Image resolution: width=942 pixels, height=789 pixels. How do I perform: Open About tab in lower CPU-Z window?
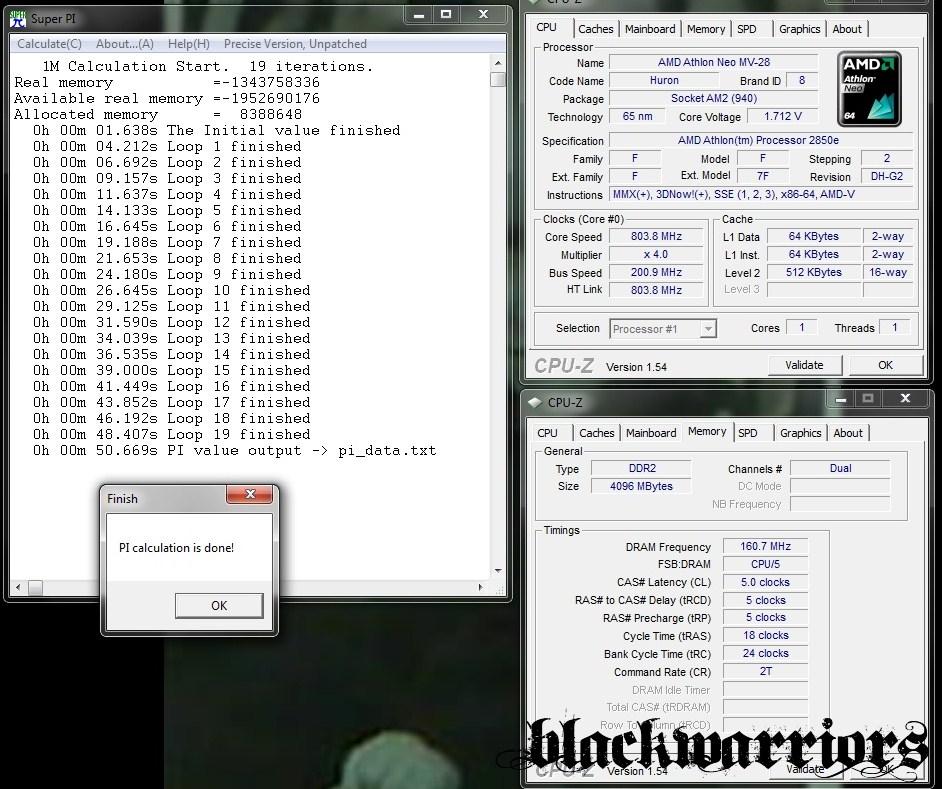click(848, 433)
